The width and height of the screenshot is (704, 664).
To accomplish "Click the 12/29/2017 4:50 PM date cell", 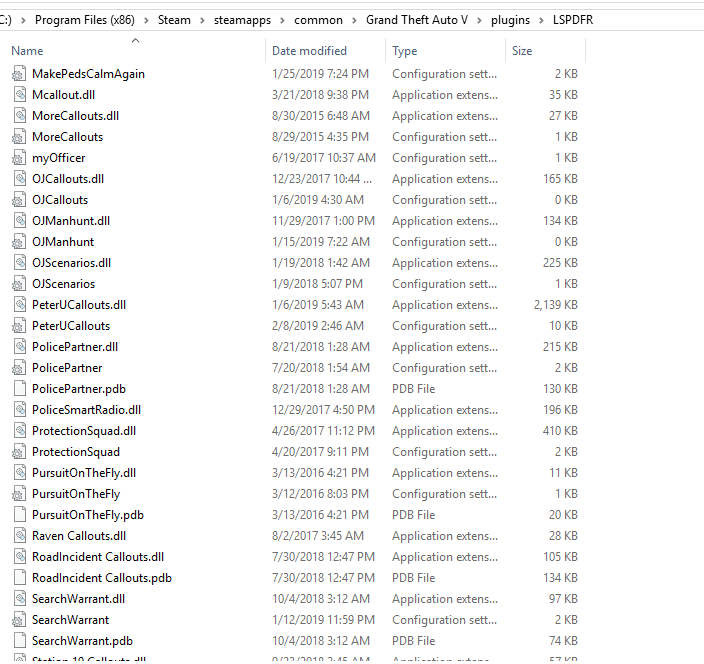I will (323, 410).
